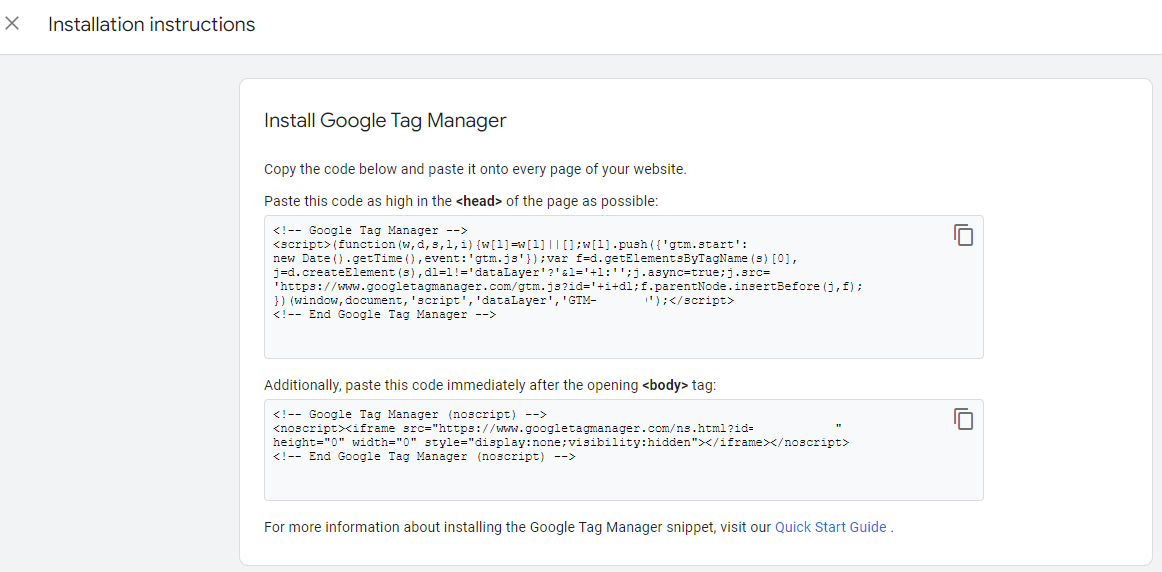1162x572 pixels.
Task: Click the '<!-- End Google Tag Manager (noscript) -->' line
Action: [x=424, y=457]
